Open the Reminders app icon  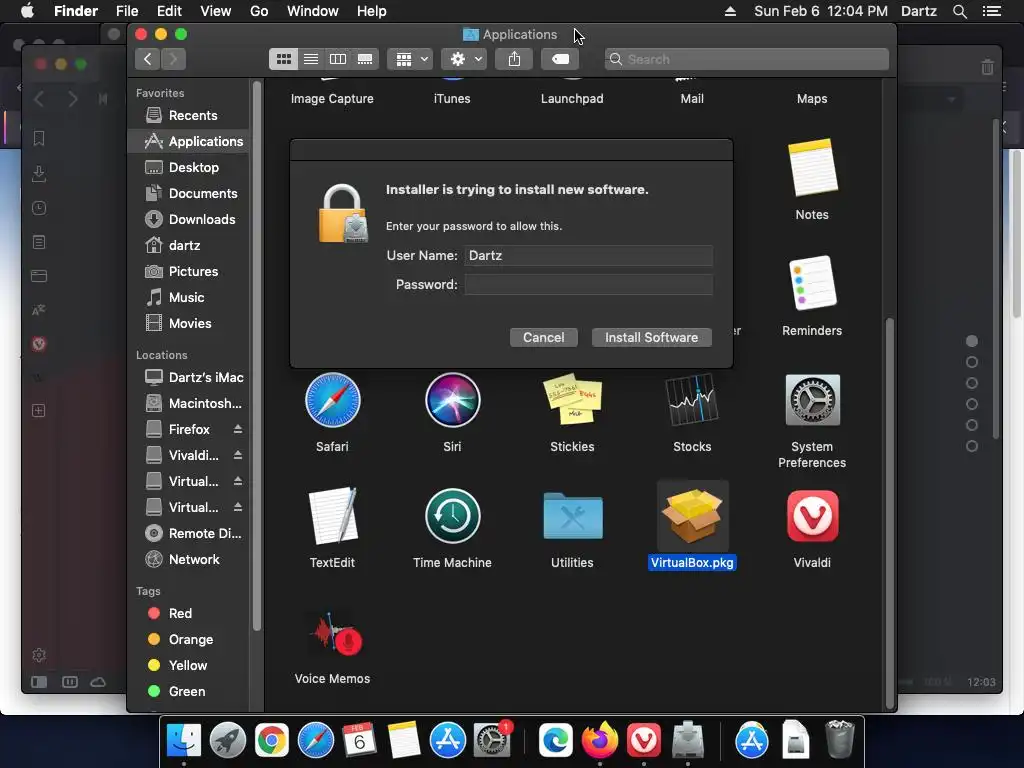point(812,283)
